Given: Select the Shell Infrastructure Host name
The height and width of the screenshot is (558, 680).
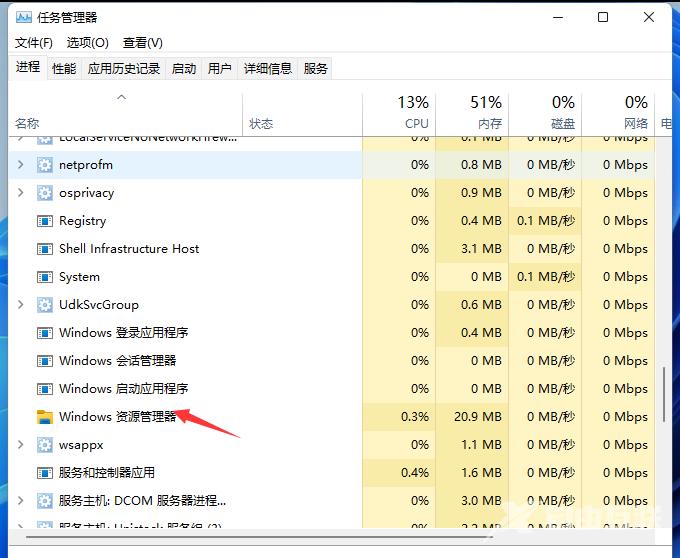Looking at the screenshot, I should [129, 249].
